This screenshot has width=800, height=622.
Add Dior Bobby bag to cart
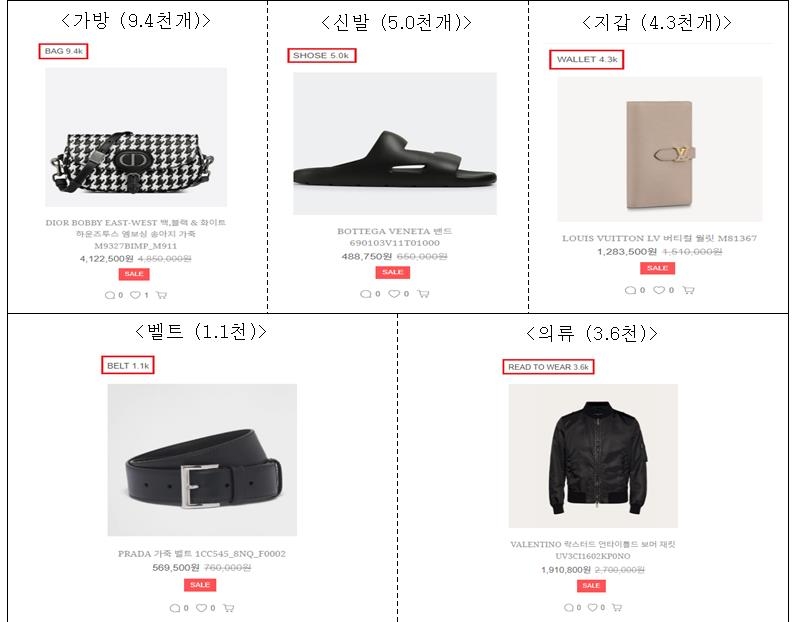click(x=162, y=295)
